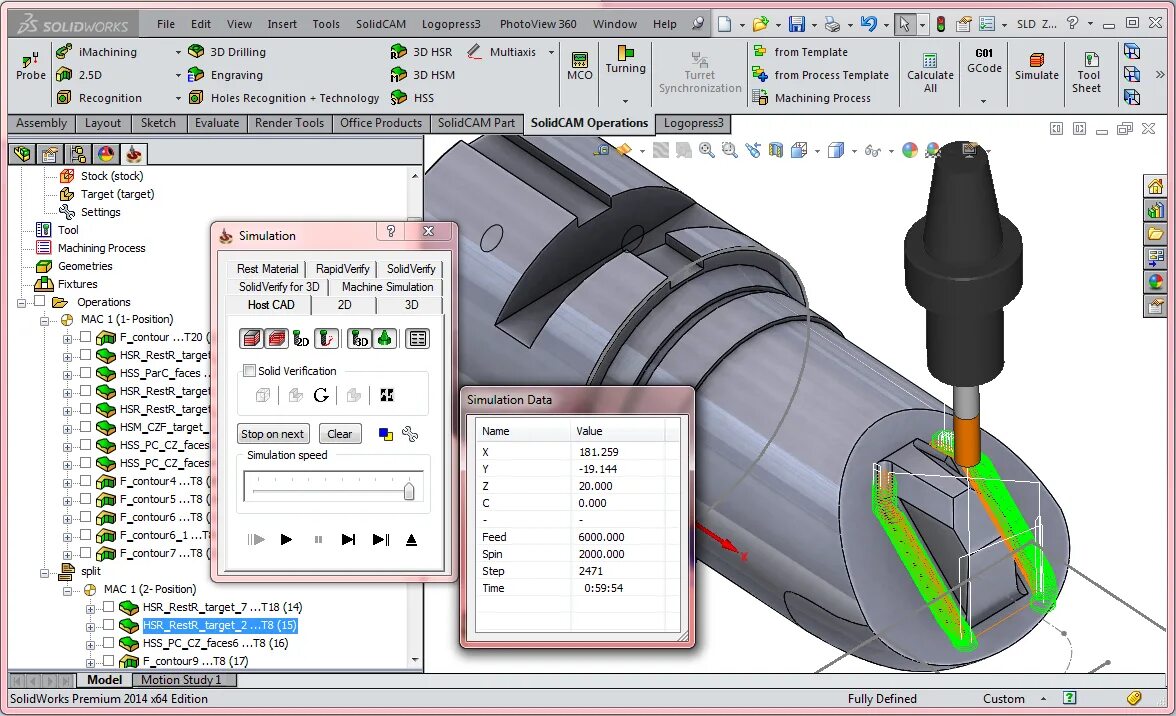Viewport: 1176px width, 716px height.
Task: Tick checkbox beside HSM_CZF_target operation
Action: [x=86, y=427]
